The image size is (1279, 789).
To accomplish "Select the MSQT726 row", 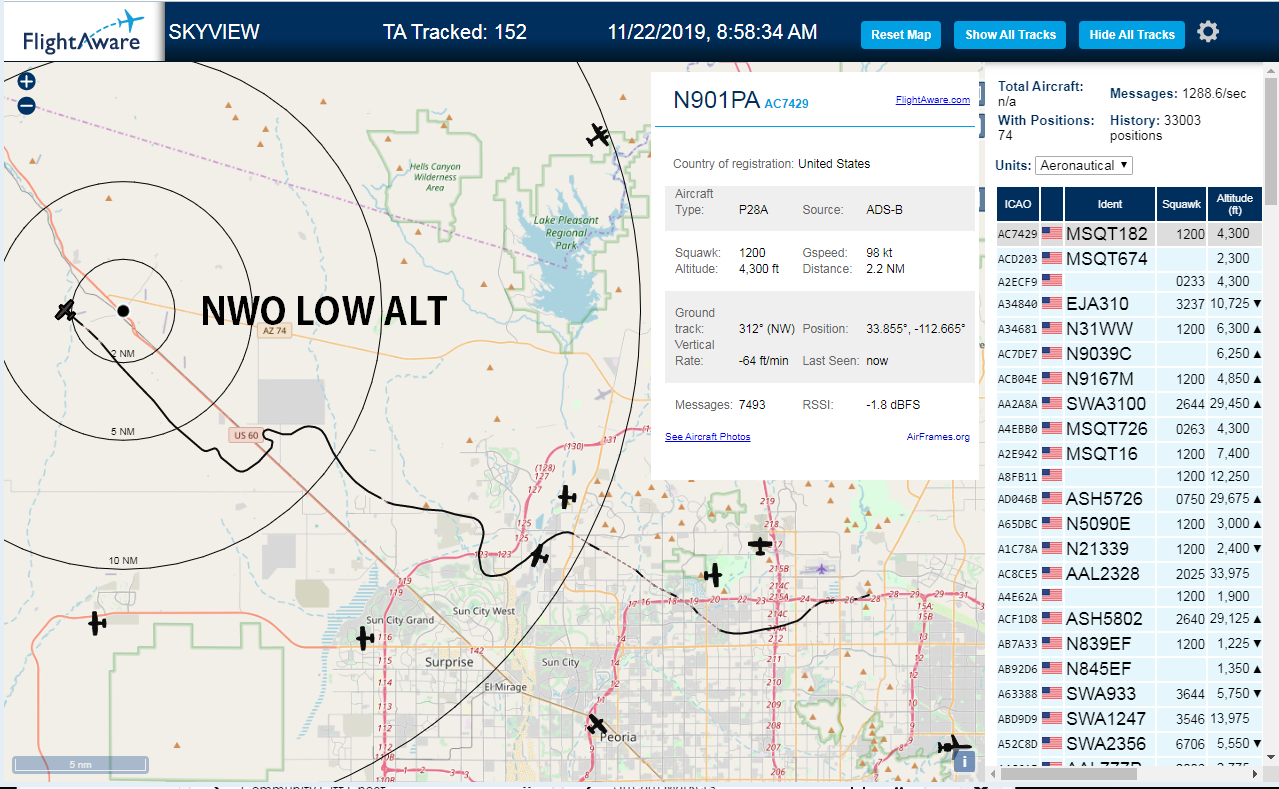I will tap(1129, 429).
